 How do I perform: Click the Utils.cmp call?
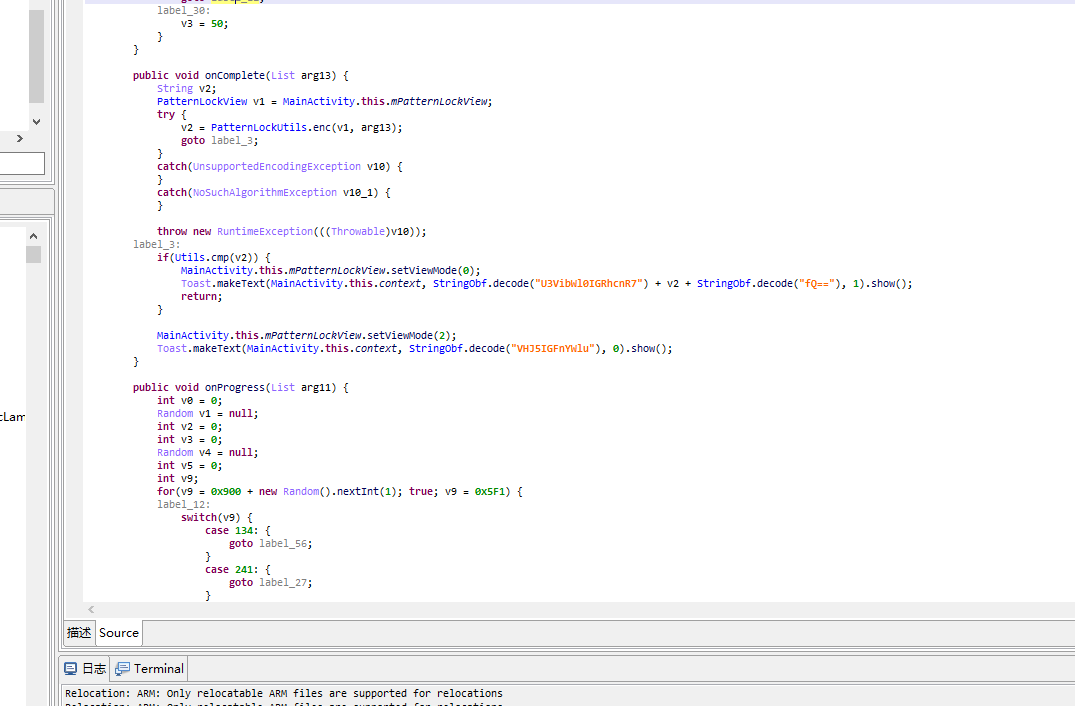(x=202, y=258)
